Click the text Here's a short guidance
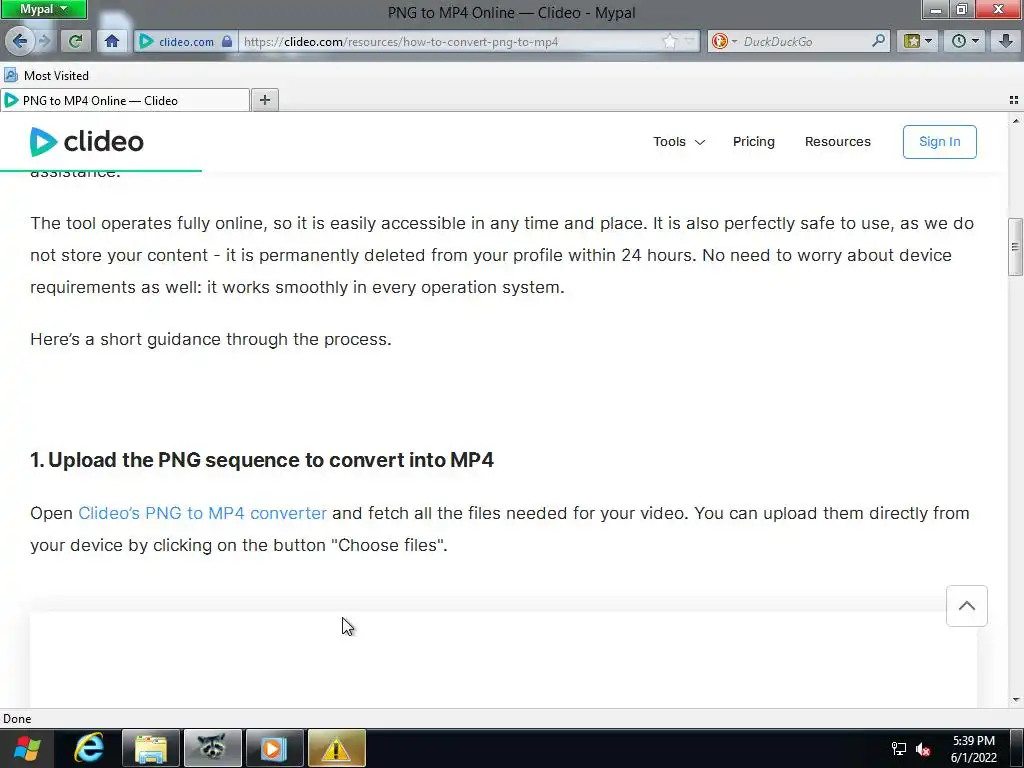This screenshot has width=1024, height=768. (x=211, y=339)
